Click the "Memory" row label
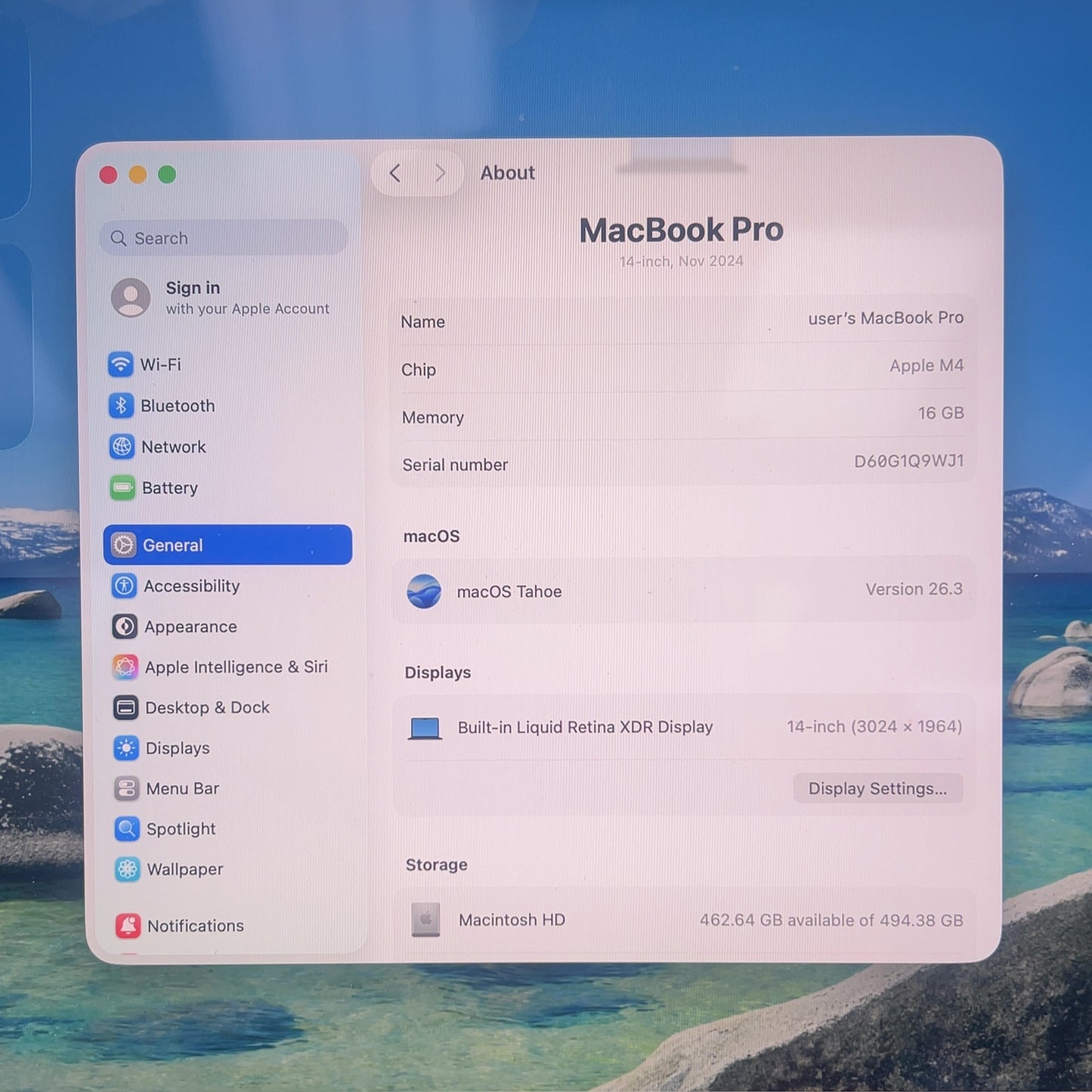Viewport: 1092px width, 1092px height. tap(433, 417)
